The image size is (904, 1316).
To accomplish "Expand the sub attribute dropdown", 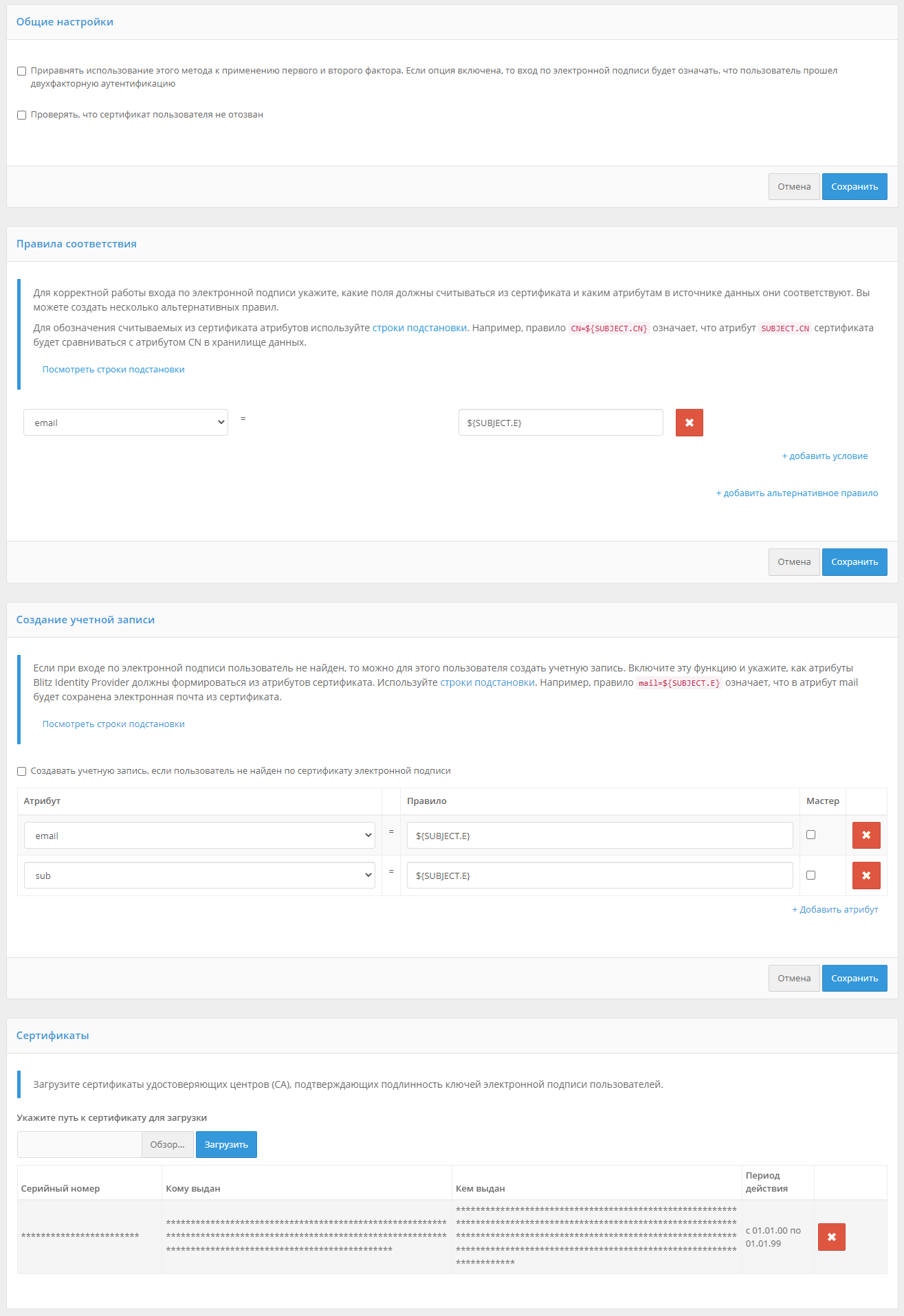I will coord(199,876).
